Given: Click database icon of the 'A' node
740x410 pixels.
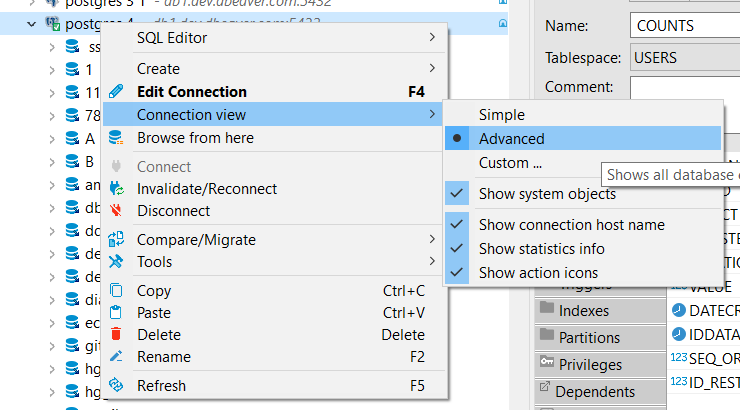Looking at the screenshot, I should [x=72, y=139].
